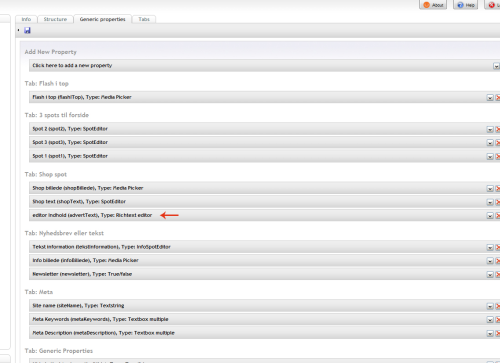500x363 pixels.
Task: Delete the Newsletter property
Action: [498, 275]
